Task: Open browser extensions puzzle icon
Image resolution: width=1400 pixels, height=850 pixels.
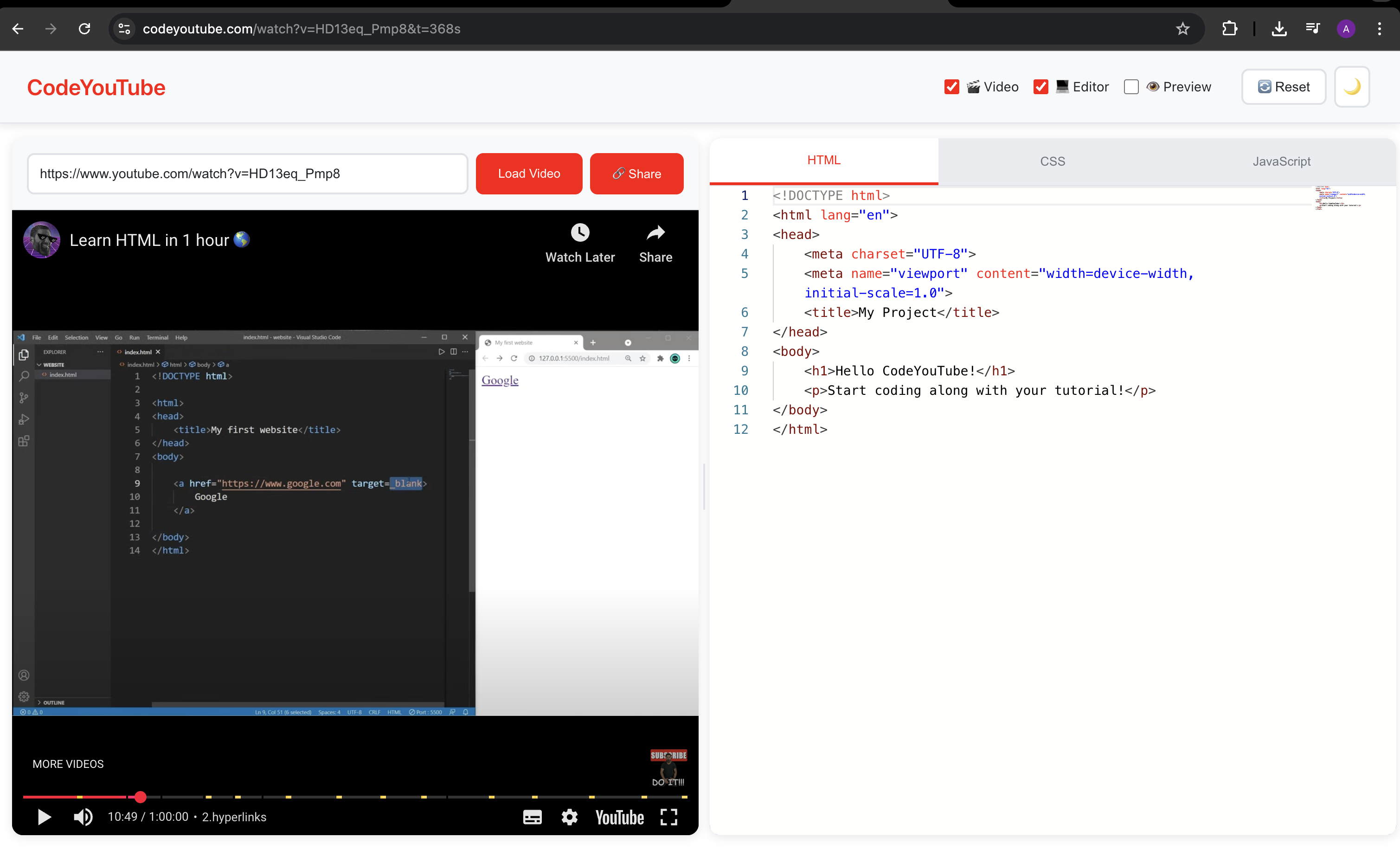Action: (x=1229, y=29)
